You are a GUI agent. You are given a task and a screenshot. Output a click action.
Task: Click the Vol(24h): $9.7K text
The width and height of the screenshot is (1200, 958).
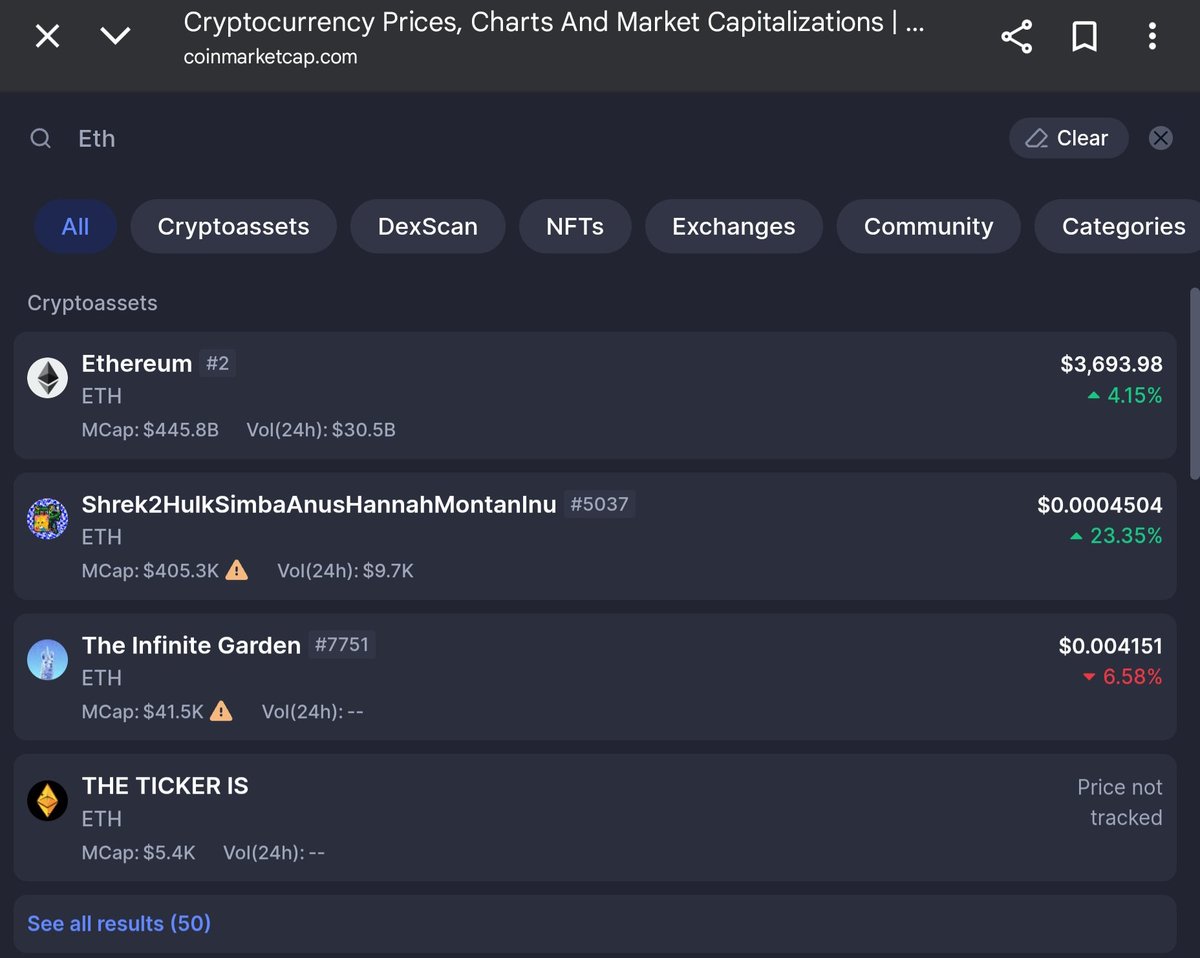tap(345, 571)
